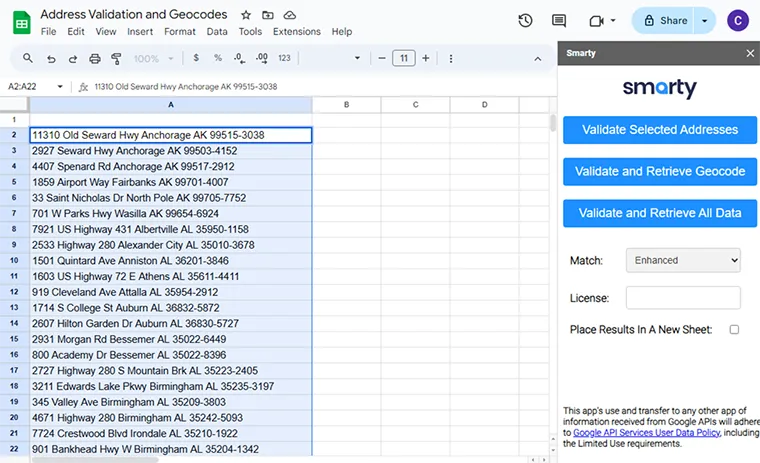Follow the Google API Services User Data Policy link
This screenshot has height=463, width=760.
click(x=646, y=432)
